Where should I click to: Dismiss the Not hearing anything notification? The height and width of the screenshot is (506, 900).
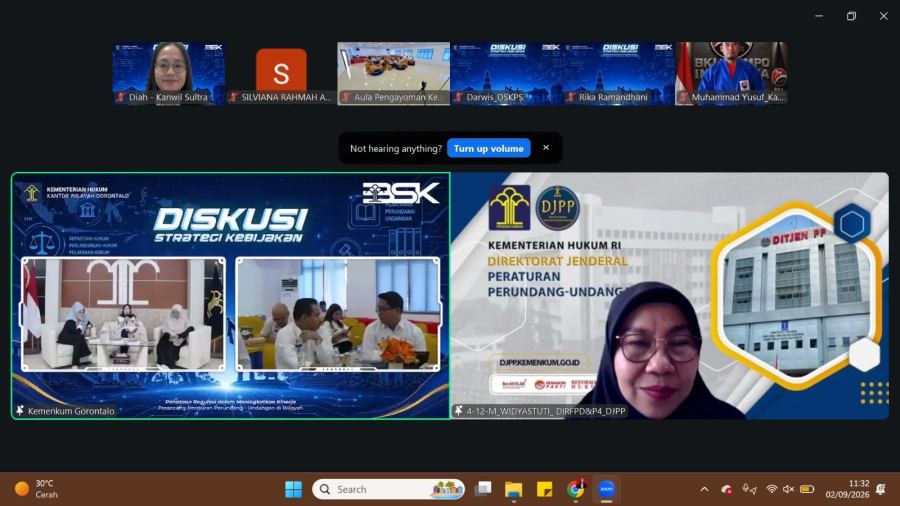pos(546,148)
